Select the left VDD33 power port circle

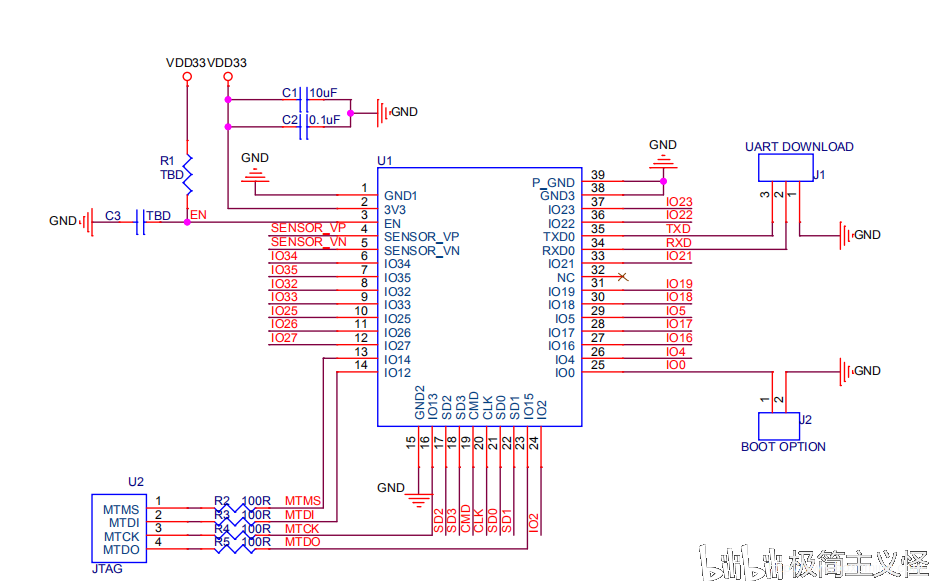187,77
